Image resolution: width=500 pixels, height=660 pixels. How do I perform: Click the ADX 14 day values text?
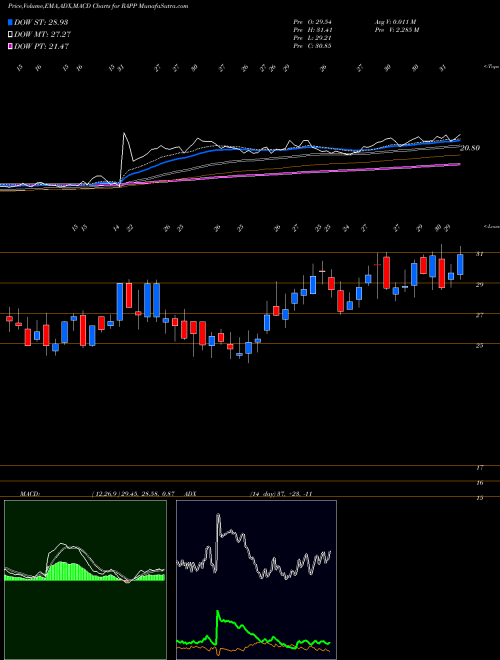tap(281, 494)
